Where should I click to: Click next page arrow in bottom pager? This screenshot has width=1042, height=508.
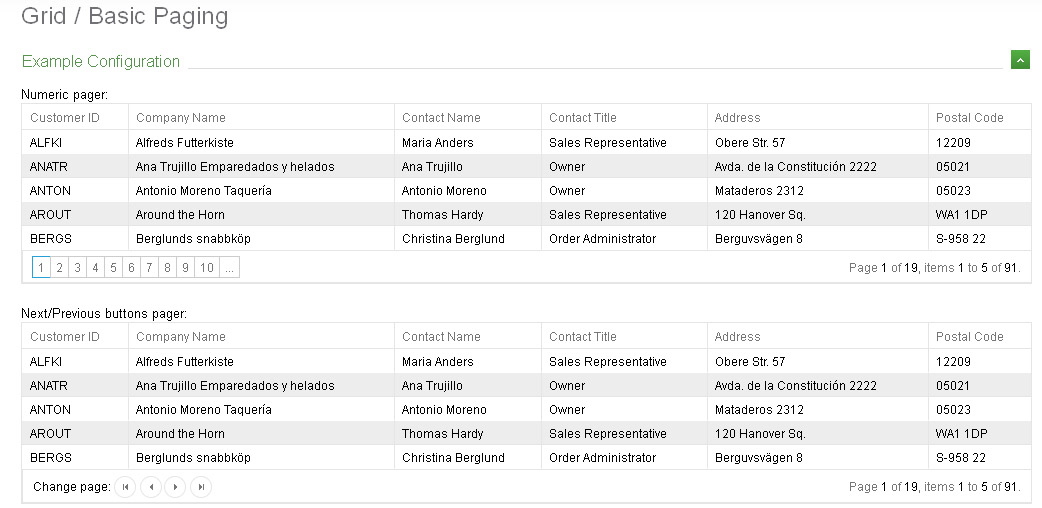tap(176, 487)
